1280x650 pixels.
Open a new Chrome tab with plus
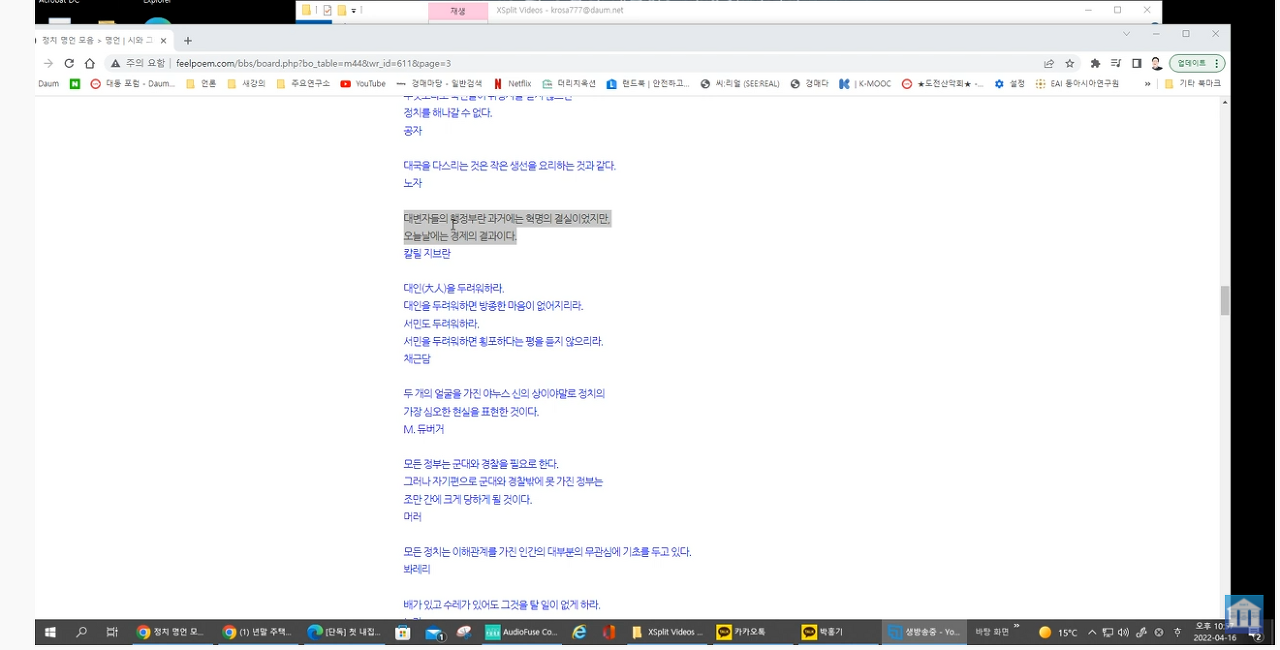(x=187, y=40)
